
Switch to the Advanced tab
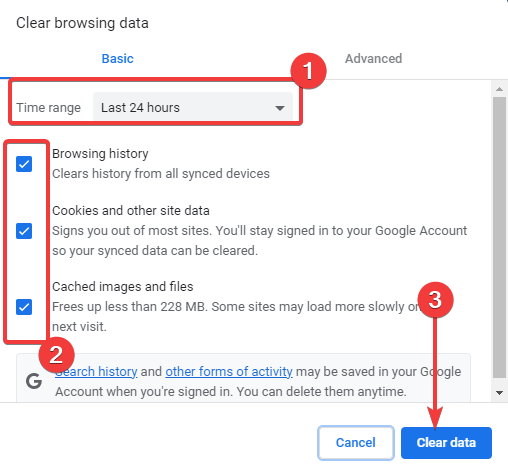[373, 59]
